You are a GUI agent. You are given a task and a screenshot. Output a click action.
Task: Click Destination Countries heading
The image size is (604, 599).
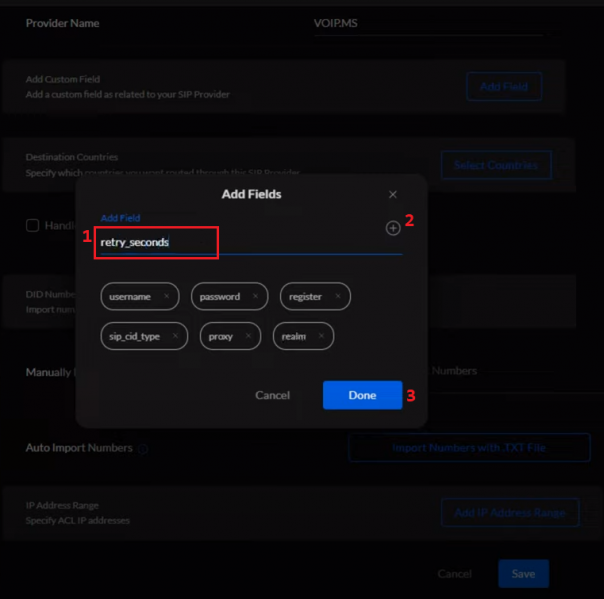click(72, 157)
